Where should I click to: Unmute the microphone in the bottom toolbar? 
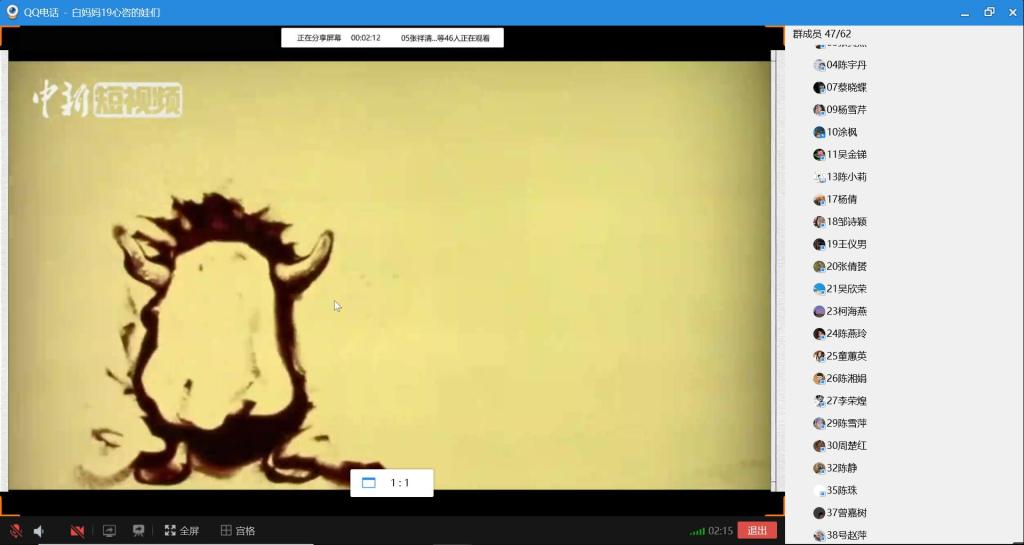[x=16, y=531]
